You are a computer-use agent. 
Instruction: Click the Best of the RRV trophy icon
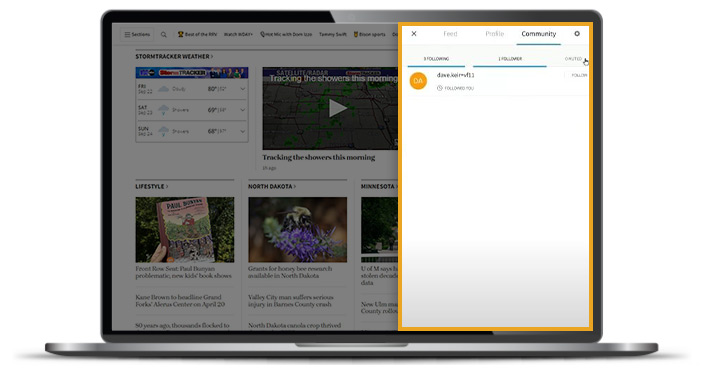click(180, 34)
